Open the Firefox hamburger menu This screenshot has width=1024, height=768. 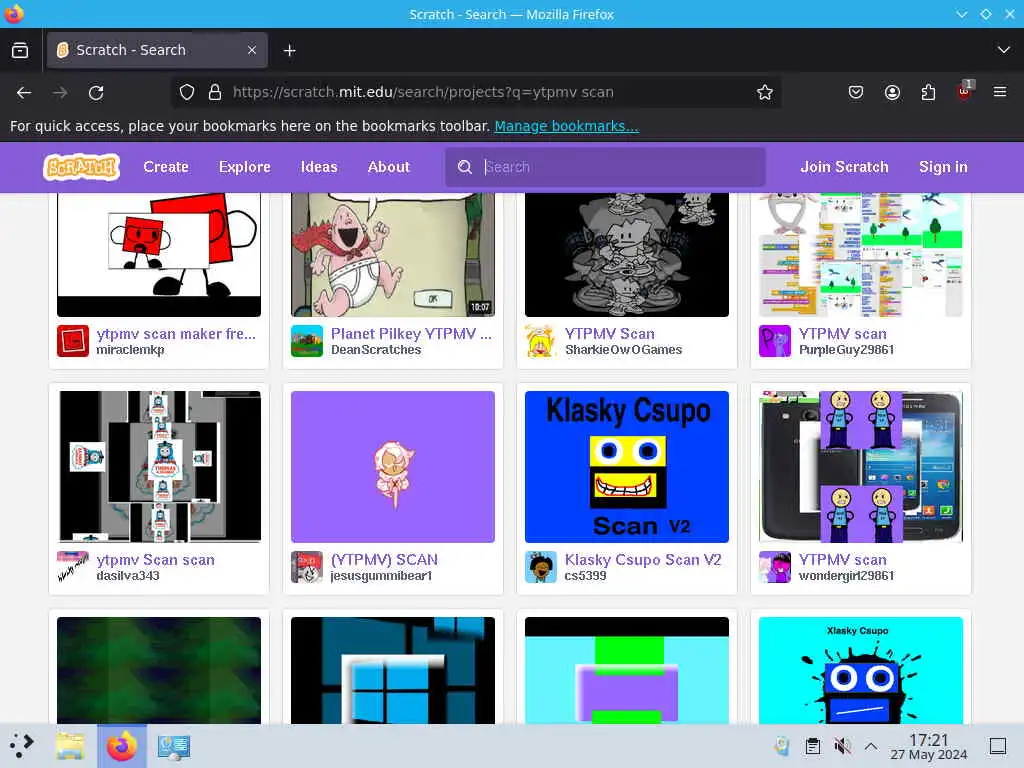click(1000, 92)
